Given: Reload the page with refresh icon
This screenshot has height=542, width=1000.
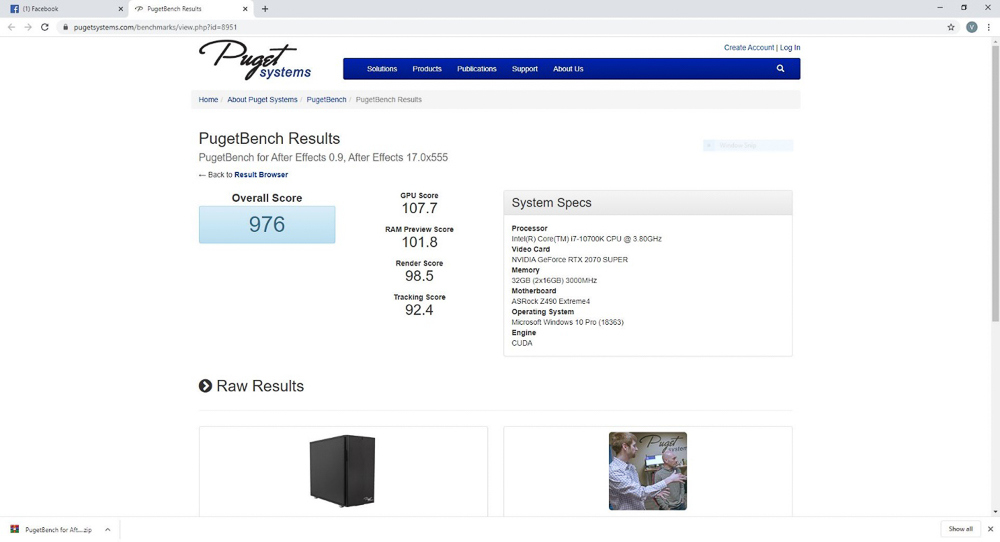Looking at the screenshot, I should (45, 27).
